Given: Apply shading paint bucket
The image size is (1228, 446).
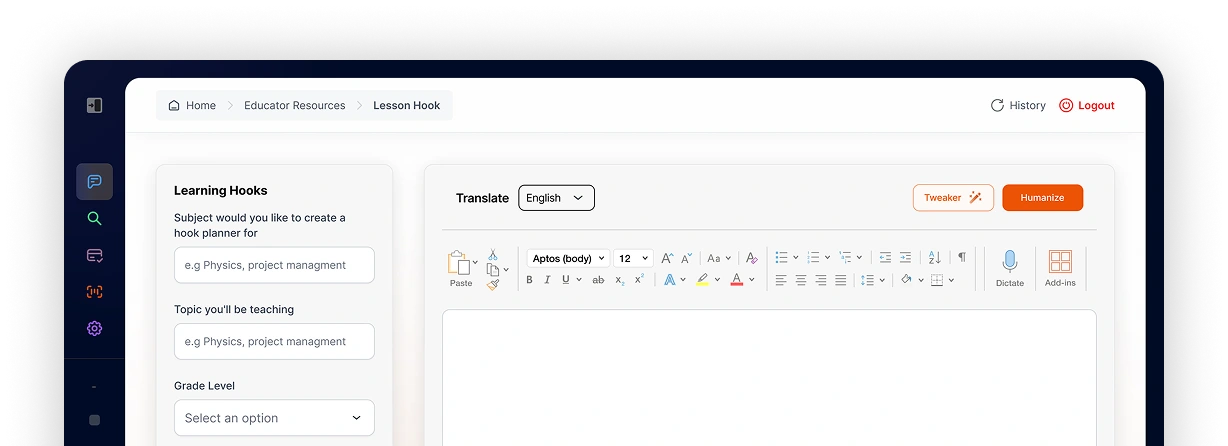Looking at the screenshot, I should pyautogui.click(x=906, y=279).
